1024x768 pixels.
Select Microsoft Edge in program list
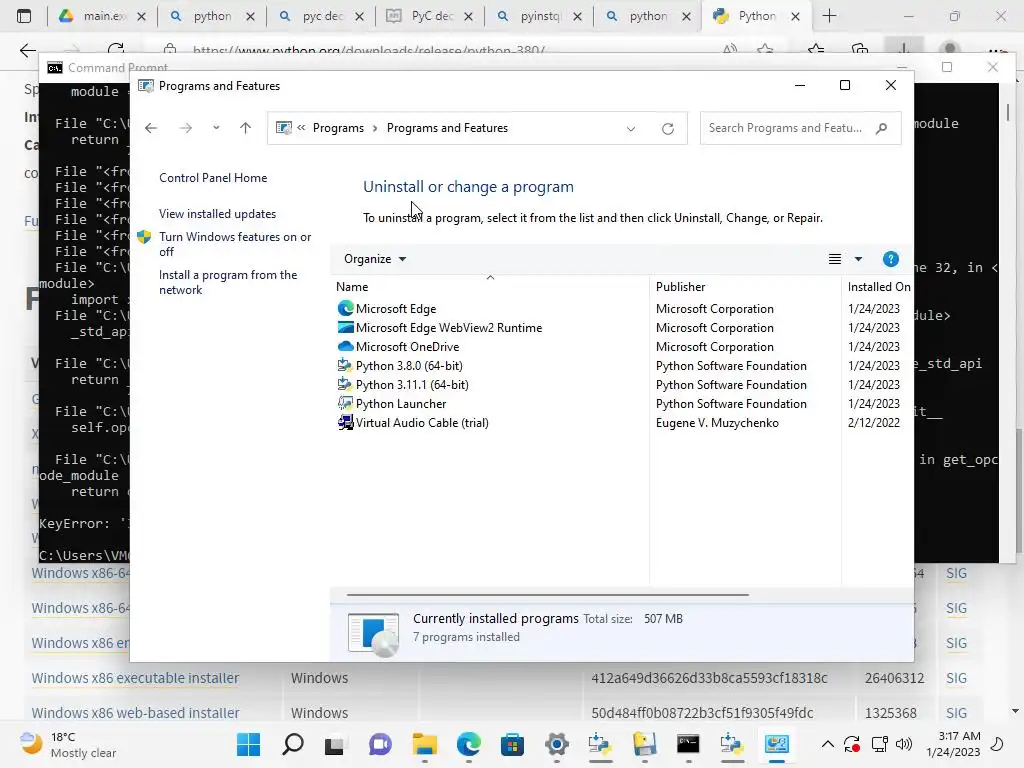click(x=396, y=309)
